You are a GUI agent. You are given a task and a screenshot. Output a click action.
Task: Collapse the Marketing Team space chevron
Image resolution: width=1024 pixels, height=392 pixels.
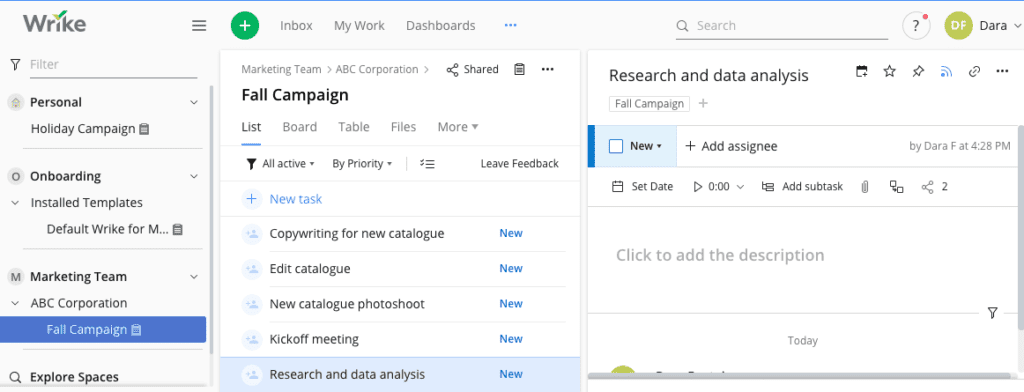tap(194, 277)
